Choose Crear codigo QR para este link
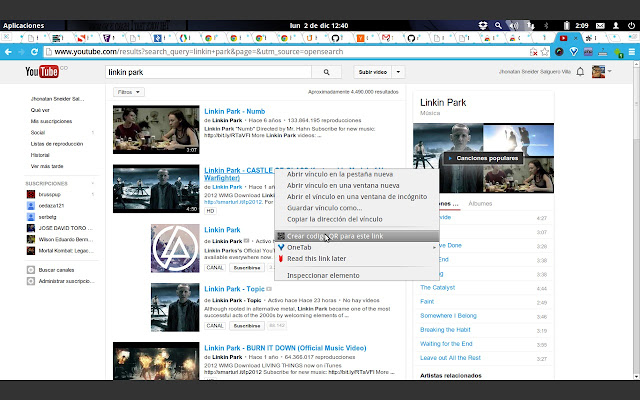The image size is (640, 400). coord(357,236)
